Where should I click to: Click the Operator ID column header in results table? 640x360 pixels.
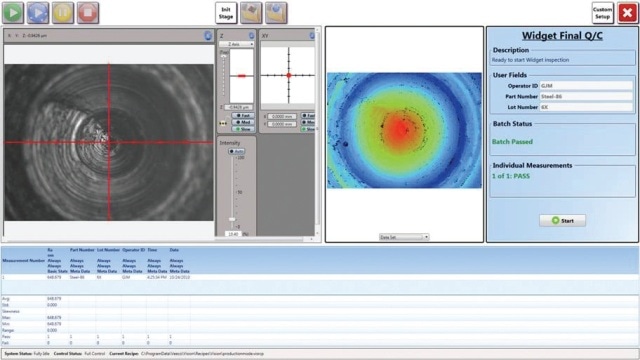tap(134, 250)
